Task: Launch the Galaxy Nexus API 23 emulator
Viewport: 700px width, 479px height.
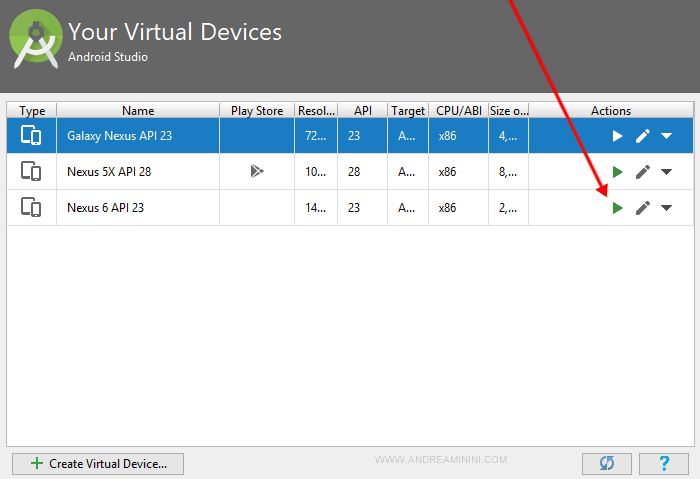Action: [x=617, y=136]
